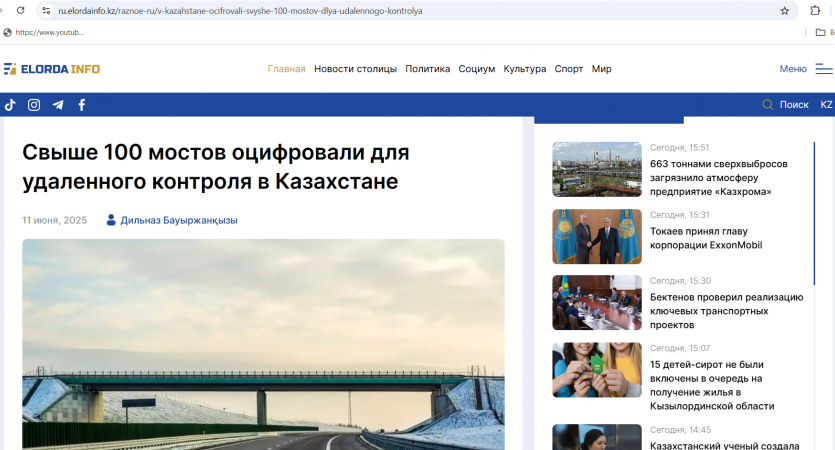Open Новости столицы section
The height and width of the screenshot is (450, 835).
click(355, 69)
